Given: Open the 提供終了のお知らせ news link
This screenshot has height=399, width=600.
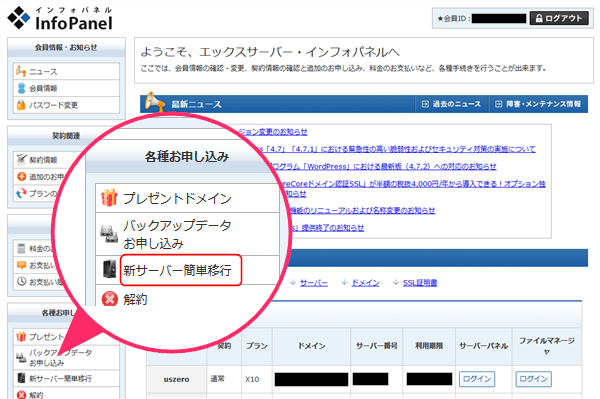Looking at the screenshot, I should click(328, 228).
